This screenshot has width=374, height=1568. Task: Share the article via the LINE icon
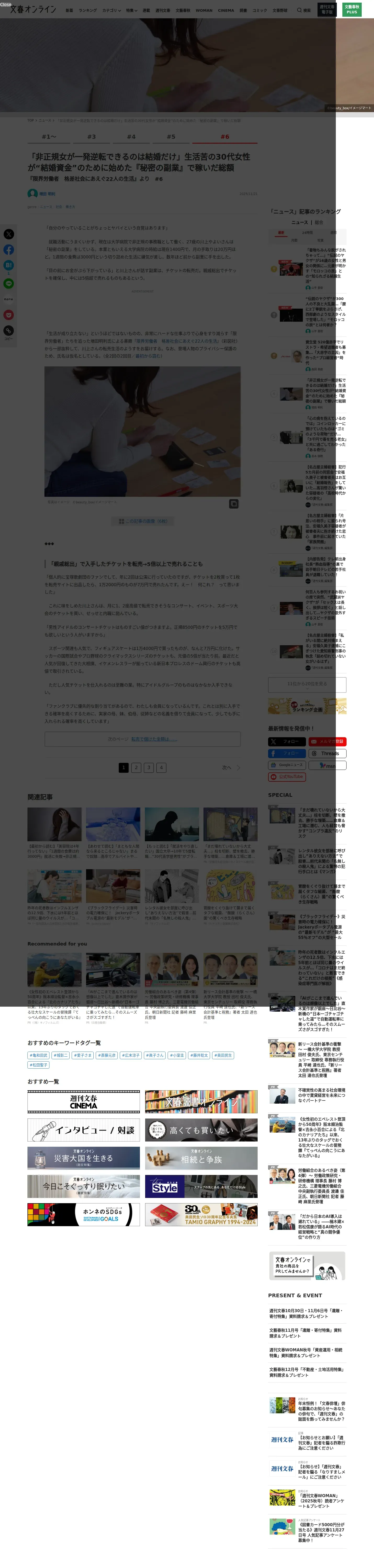pos(9,283)
